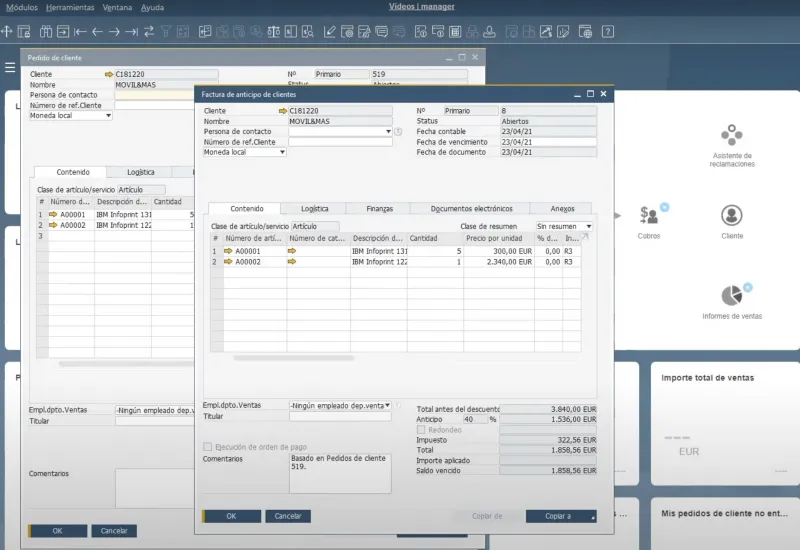Open the Ayuda menu
The image size is (800, 550).
(x=152, y=7)
